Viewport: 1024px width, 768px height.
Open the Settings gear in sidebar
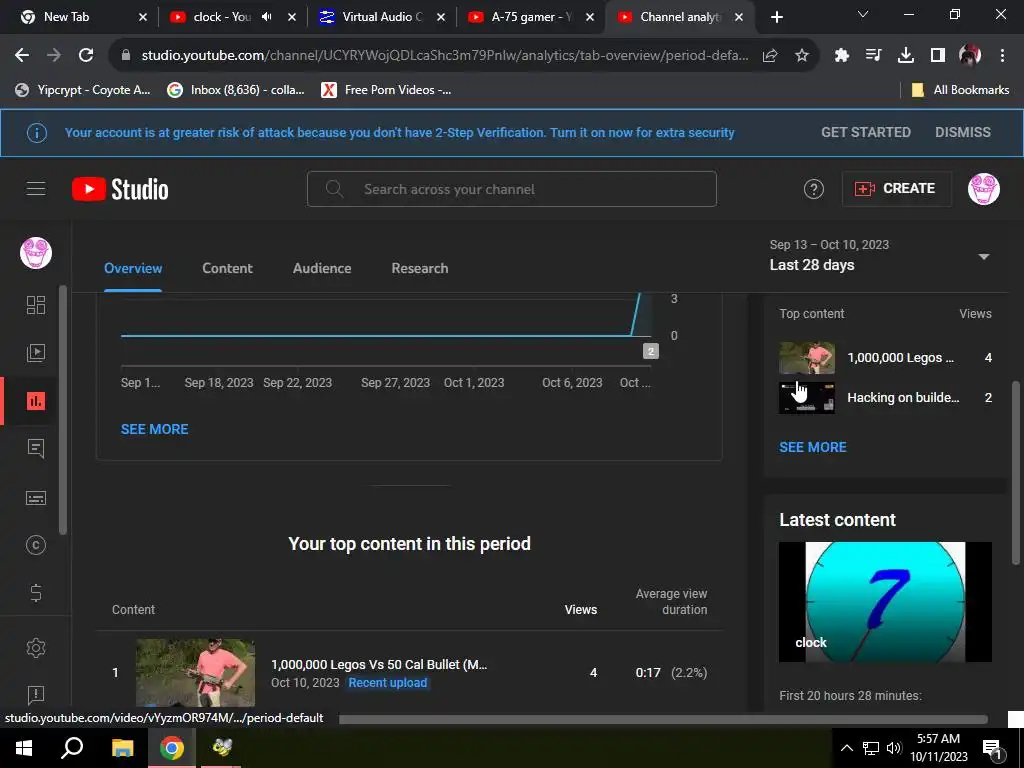[x=36, y=648]
